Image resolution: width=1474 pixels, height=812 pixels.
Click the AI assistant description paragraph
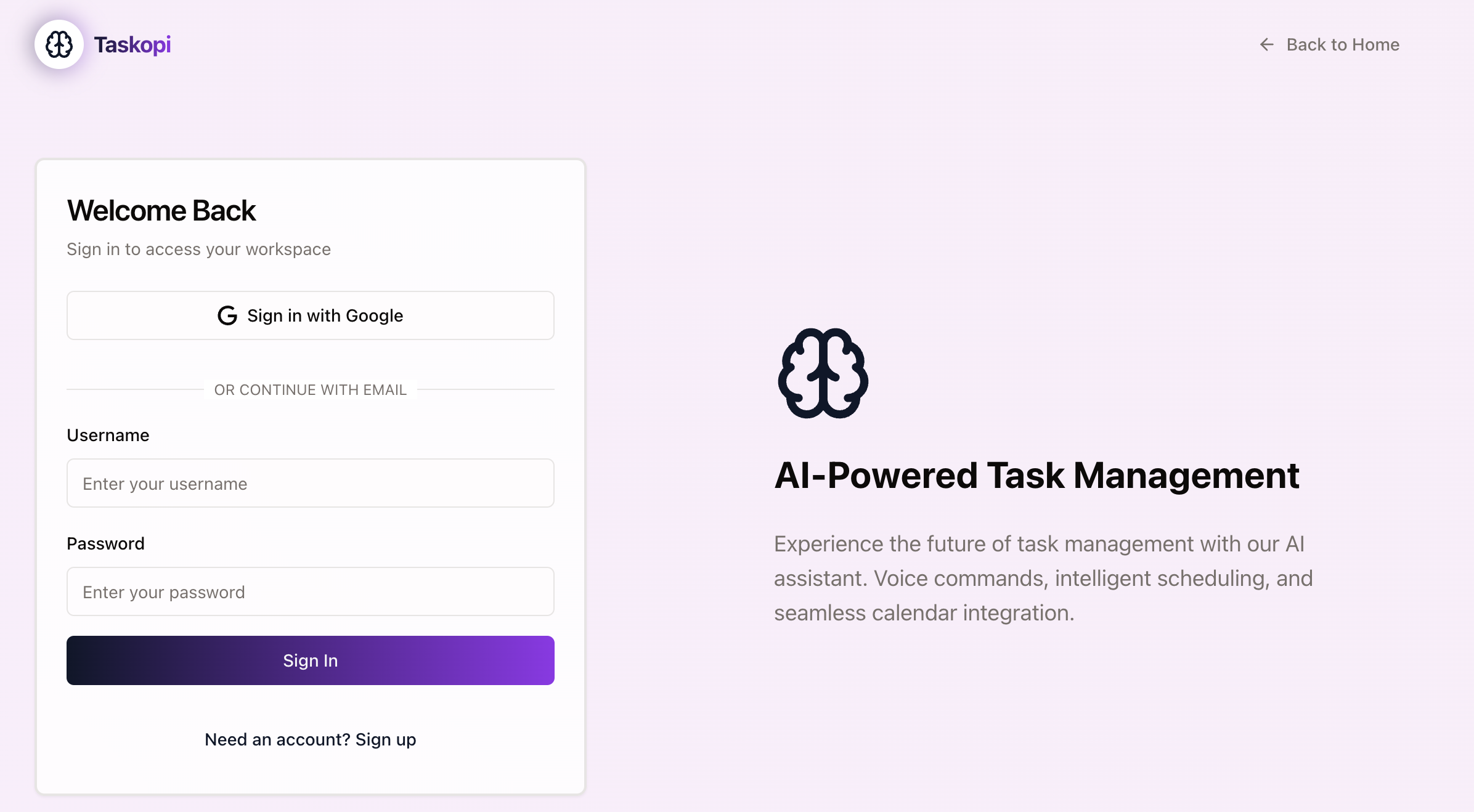(1043, 578)
